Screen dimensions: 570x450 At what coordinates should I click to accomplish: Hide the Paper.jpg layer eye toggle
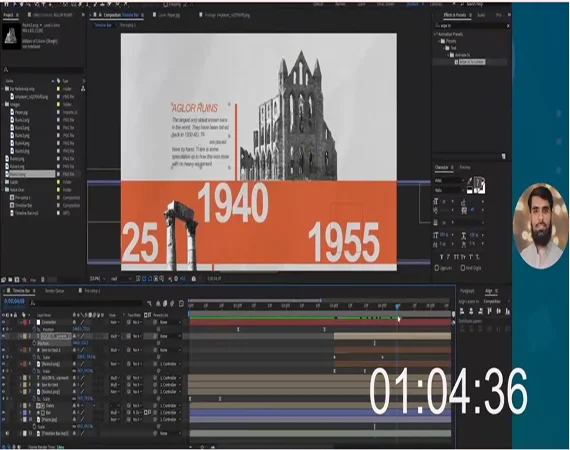[4, 419]
